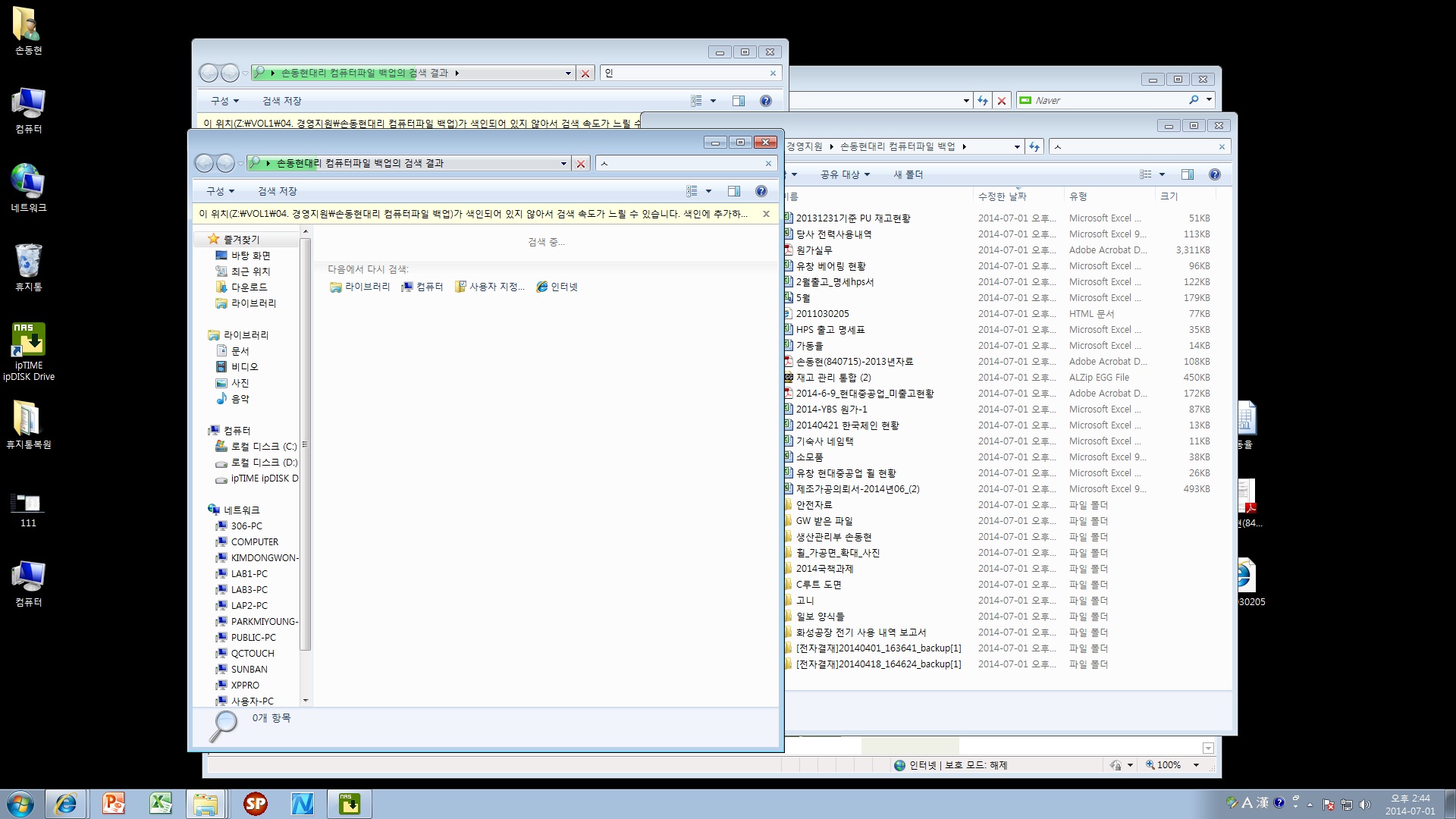Open Internet Explorer taskbar icon

click(66, 803)
